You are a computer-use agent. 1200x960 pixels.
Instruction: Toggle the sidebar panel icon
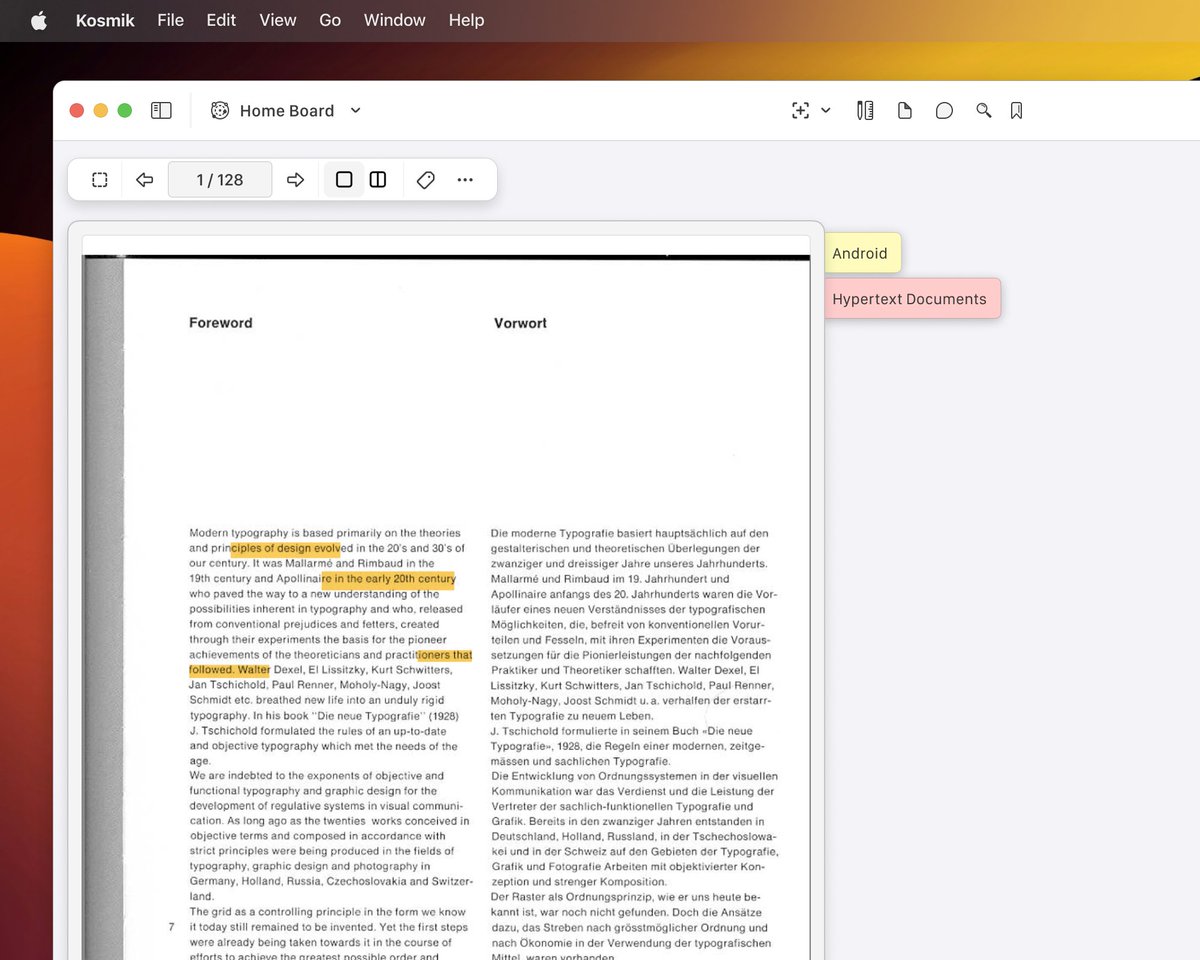click(161, 111)
